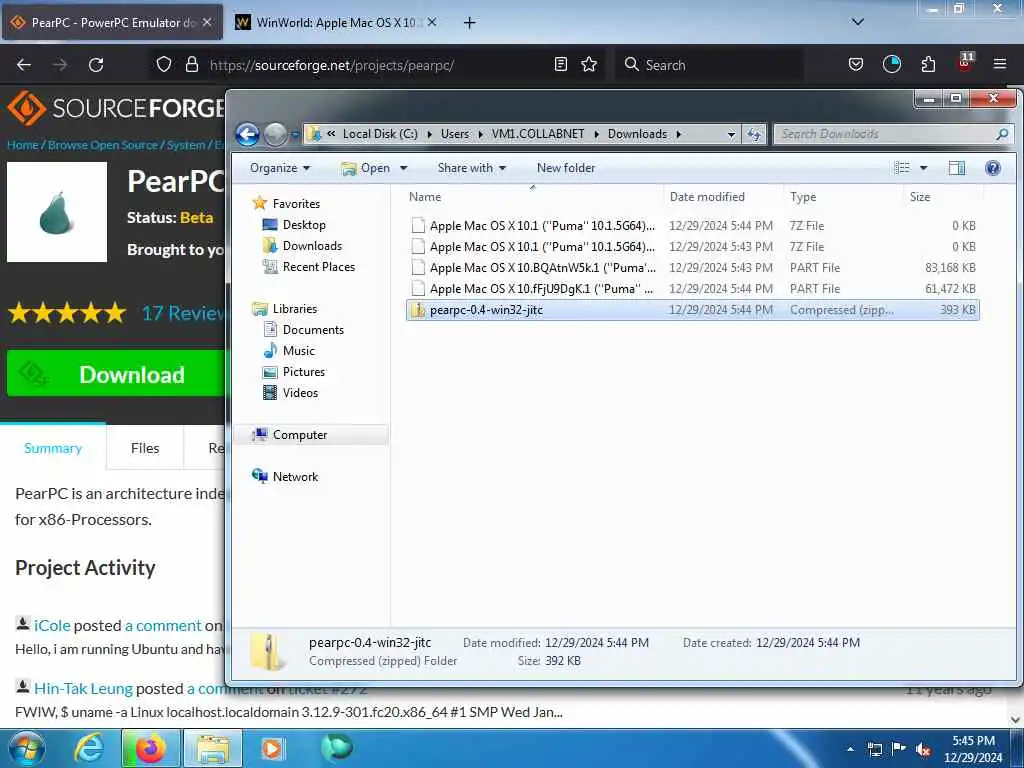Click the volume icon in the system tray
This screenshot has height=768, width=1024.
[923, 749]
